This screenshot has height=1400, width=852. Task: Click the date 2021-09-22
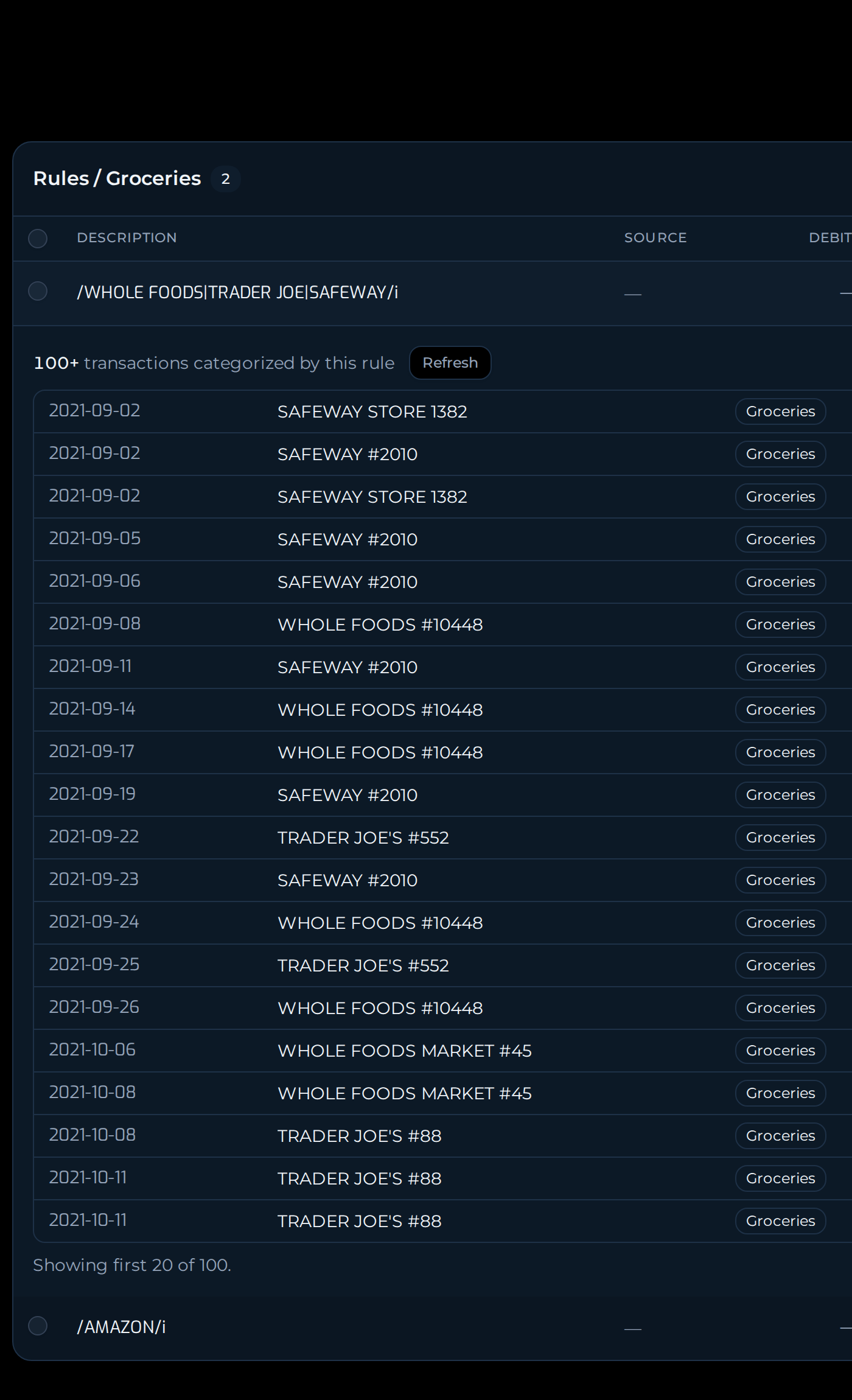click(x=94, y=837)
